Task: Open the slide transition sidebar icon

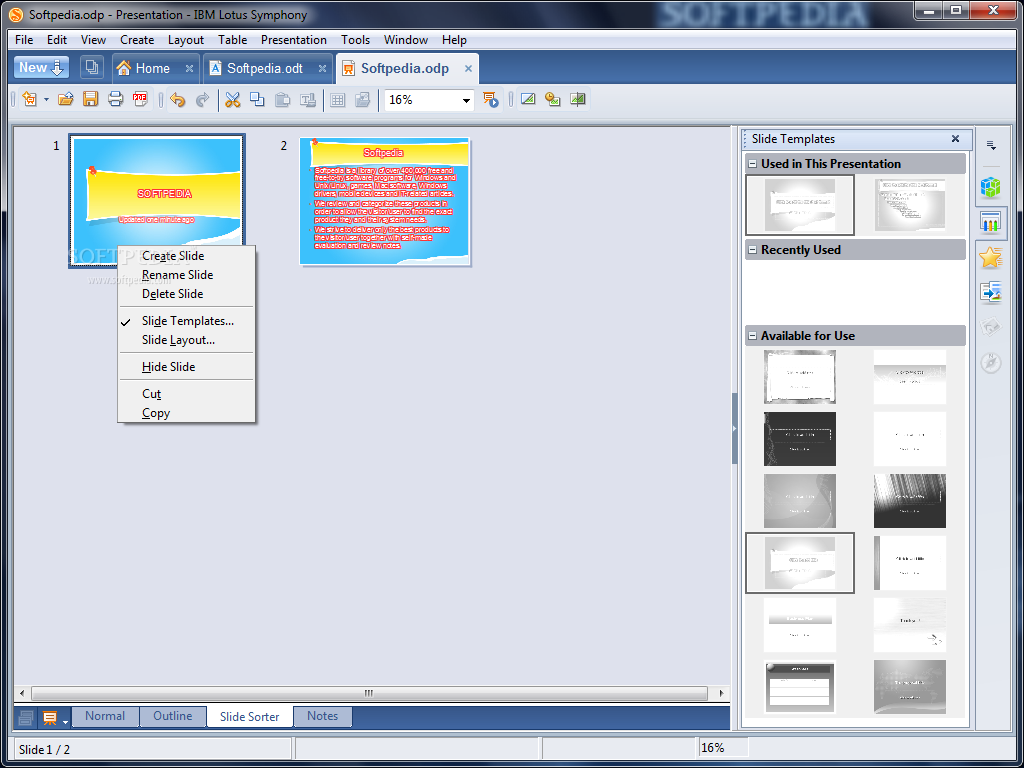Action: pos(991,292)
